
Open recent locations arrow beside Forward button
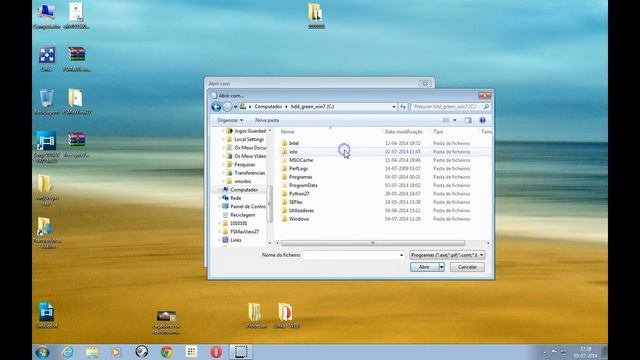tap(236, 107)
